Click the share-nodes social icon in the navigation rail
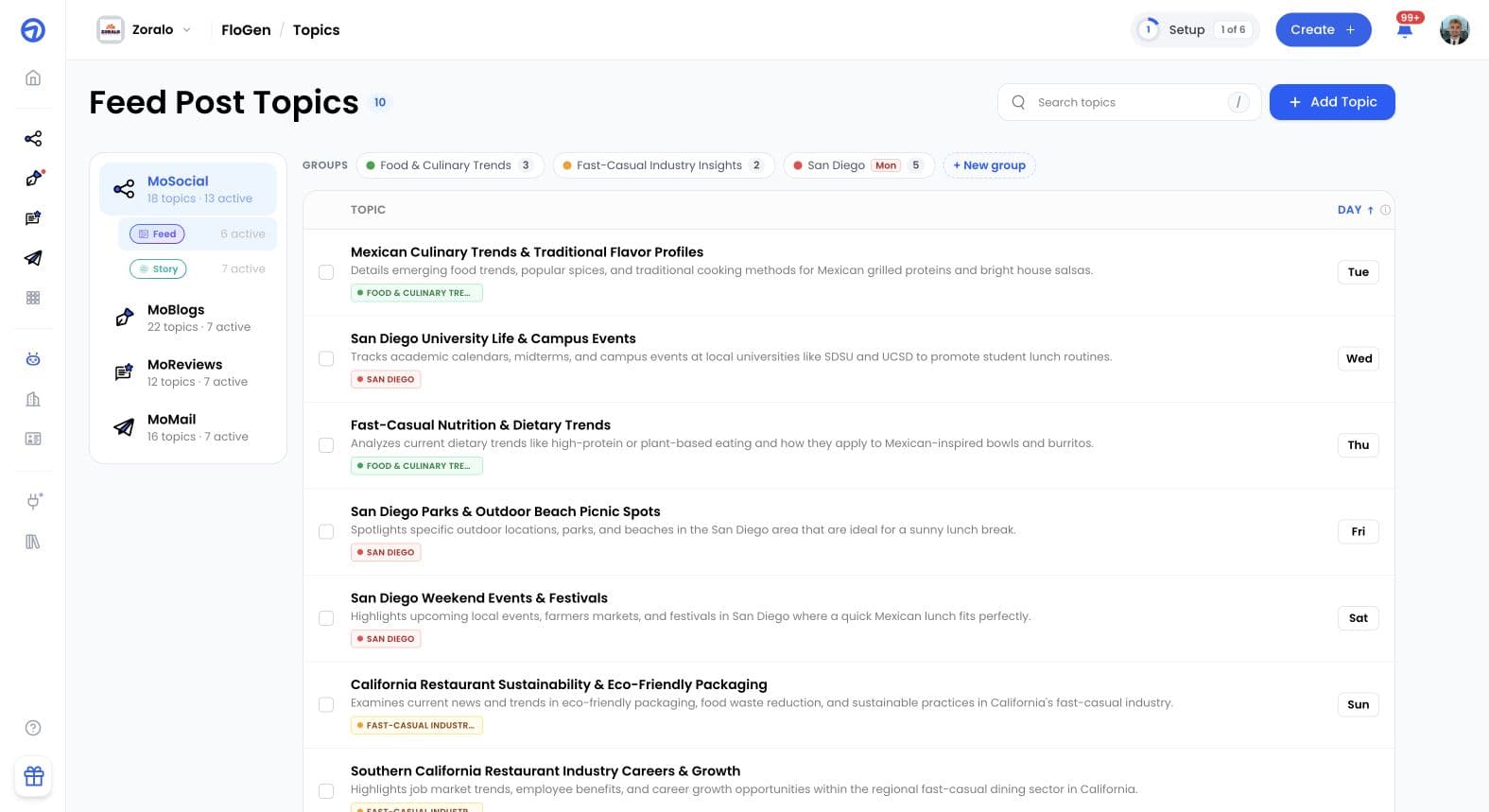Screen dimensions: 1489x812 pos(33,139)
